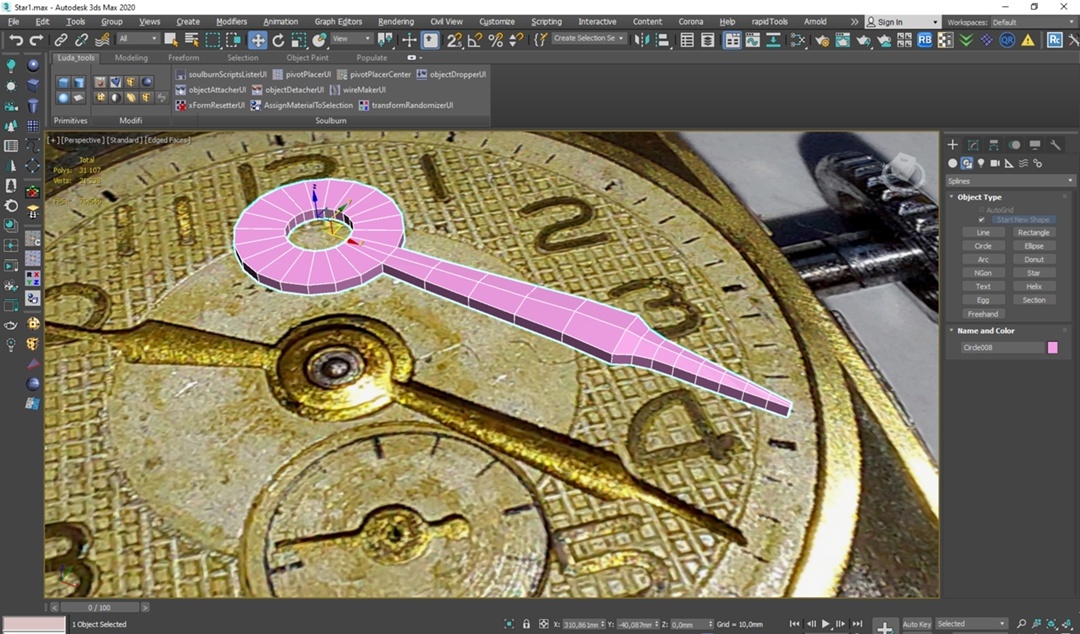Click the pink object color swatch

(1052, 348)
